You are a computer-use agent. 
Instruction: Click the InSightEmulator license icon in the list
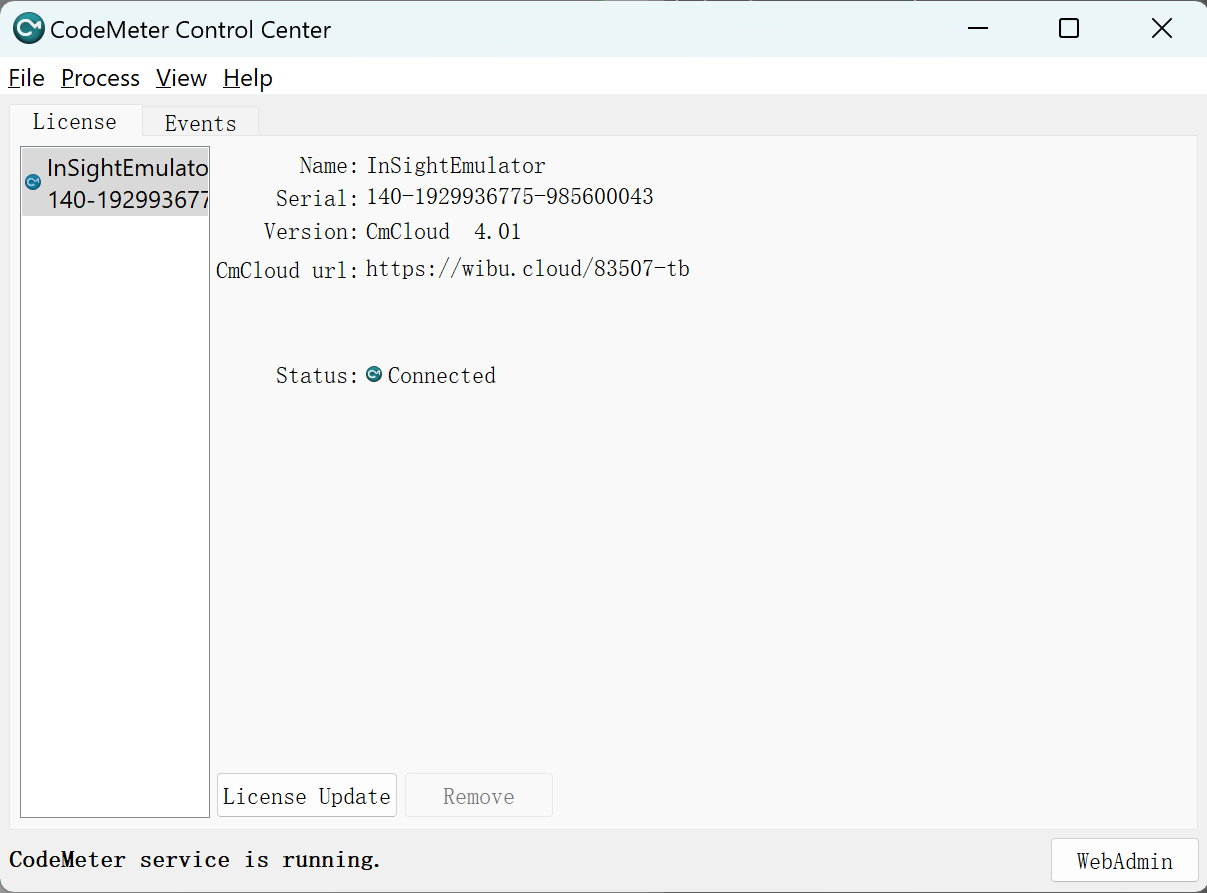33,182
